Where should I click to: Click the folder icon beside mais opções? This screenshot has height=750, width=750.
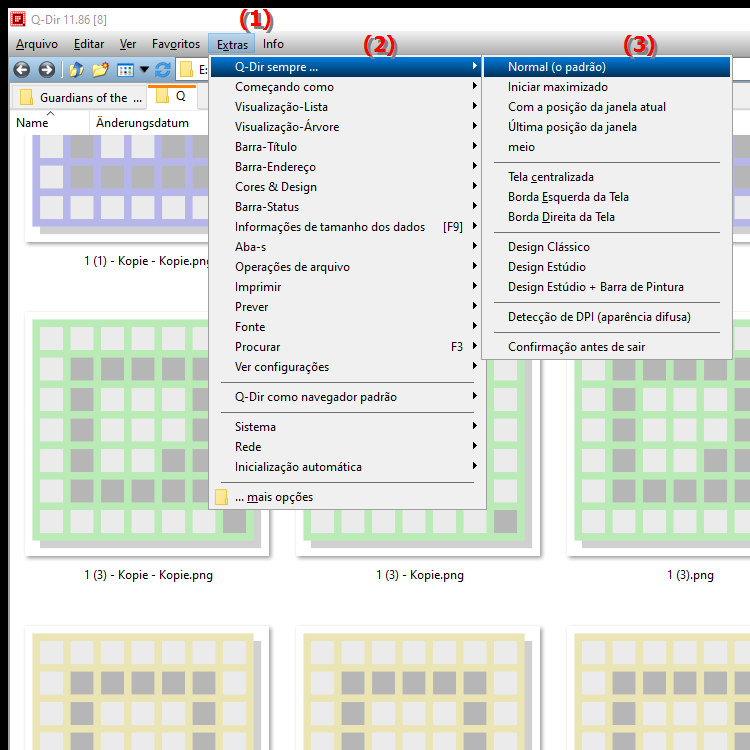222,497
